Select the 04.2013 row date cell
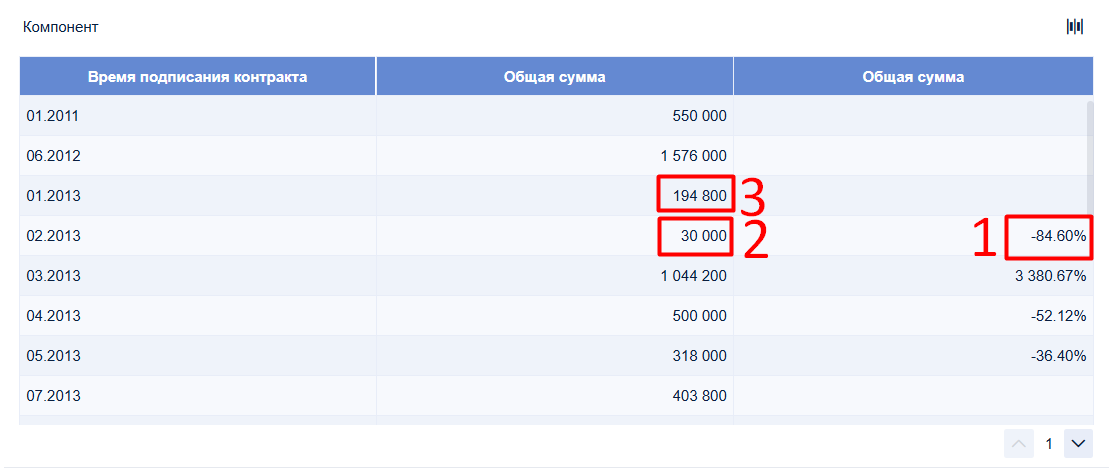The image size is (1111, 470). click(x=198, y=316)
